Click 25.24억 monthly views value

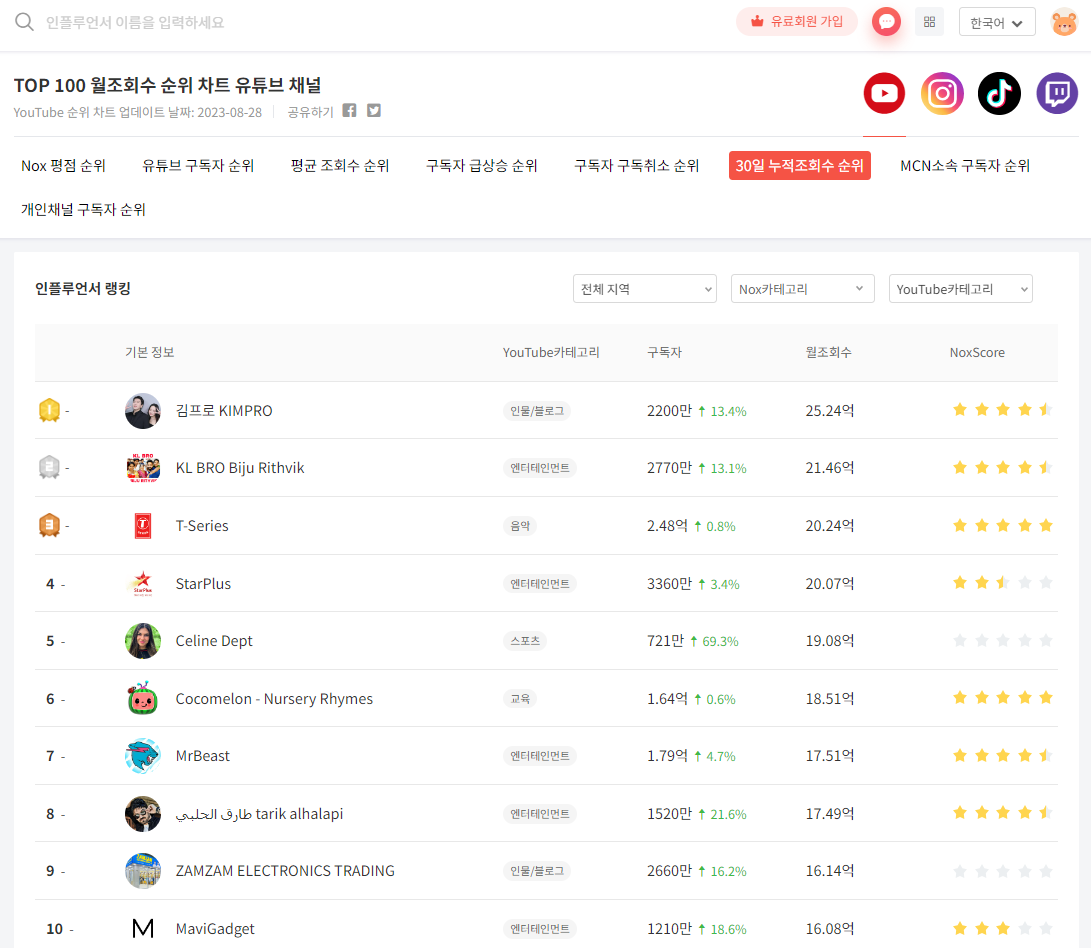click(x=829, y=411)
